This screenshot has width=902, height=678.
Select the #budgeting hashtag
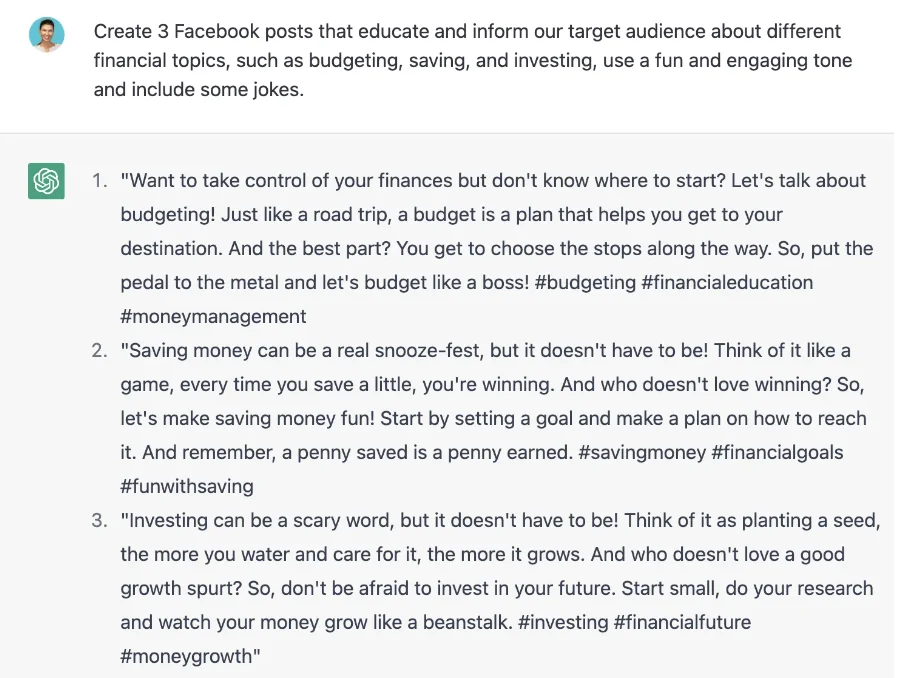point(585,282)
